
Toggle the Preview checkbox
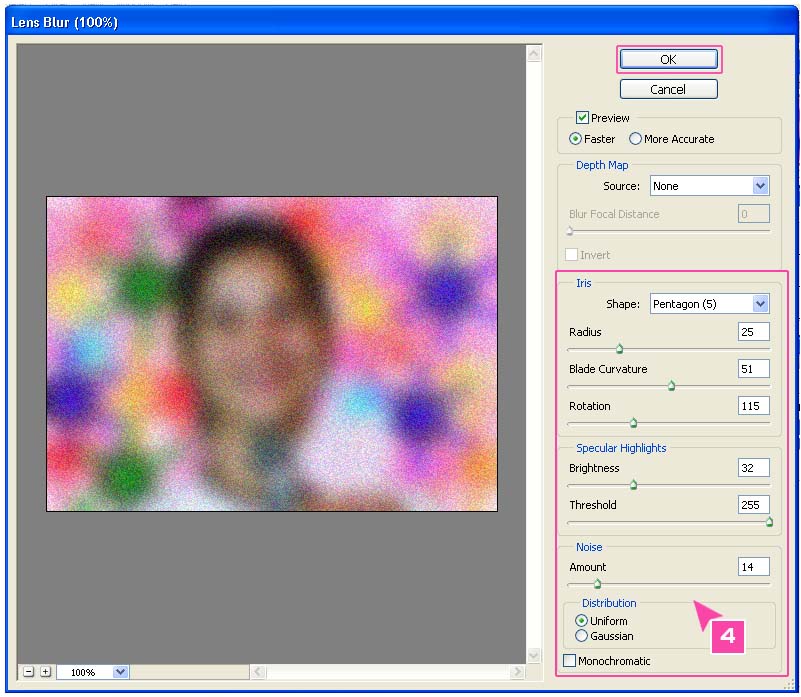tap(582, 118)
